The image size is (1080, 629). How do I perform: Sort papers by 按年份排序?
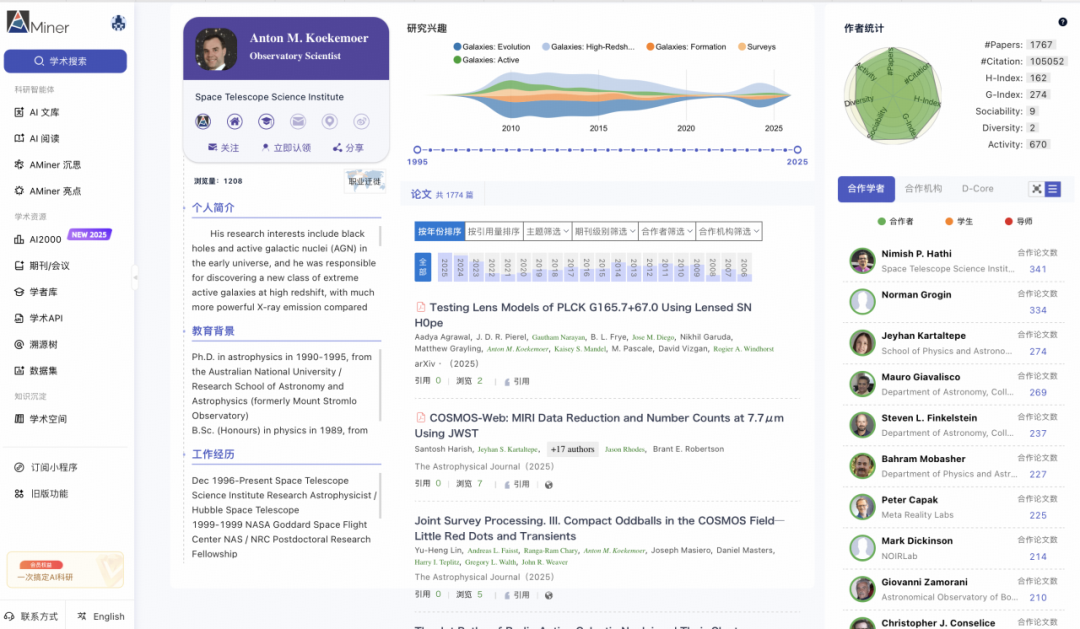point(439,231)
